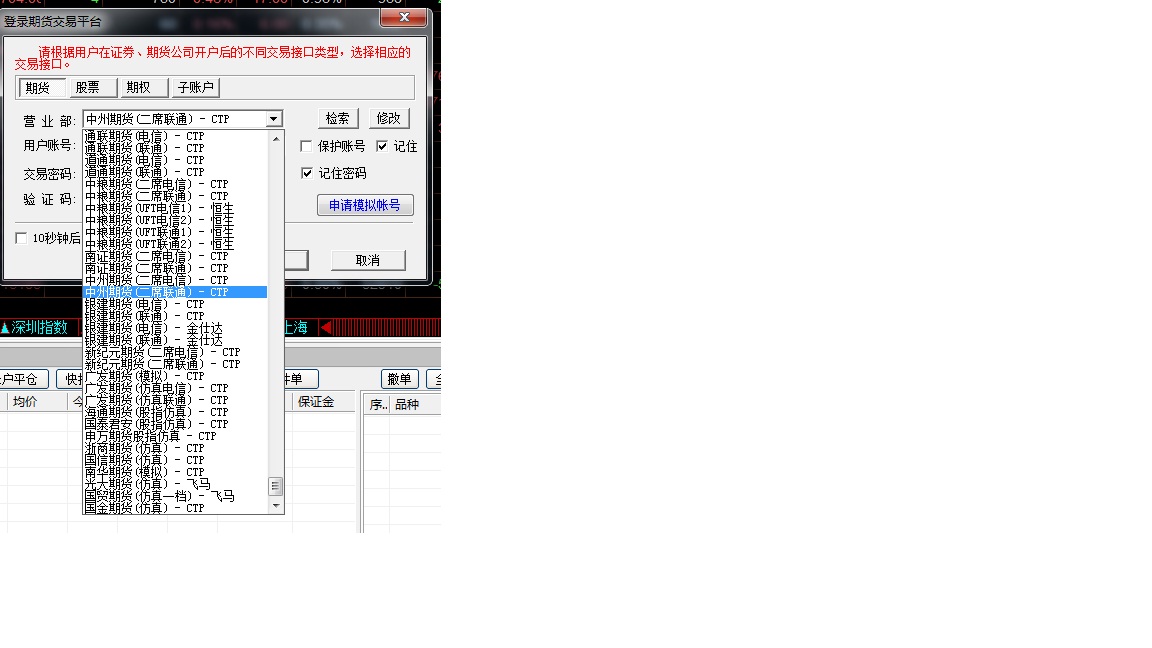Select 光大期货 (仿真) - 飞马
Image resolution: width=1152 pixels, height=648 pixels.
pyautogui.click(x=175, y=484)
